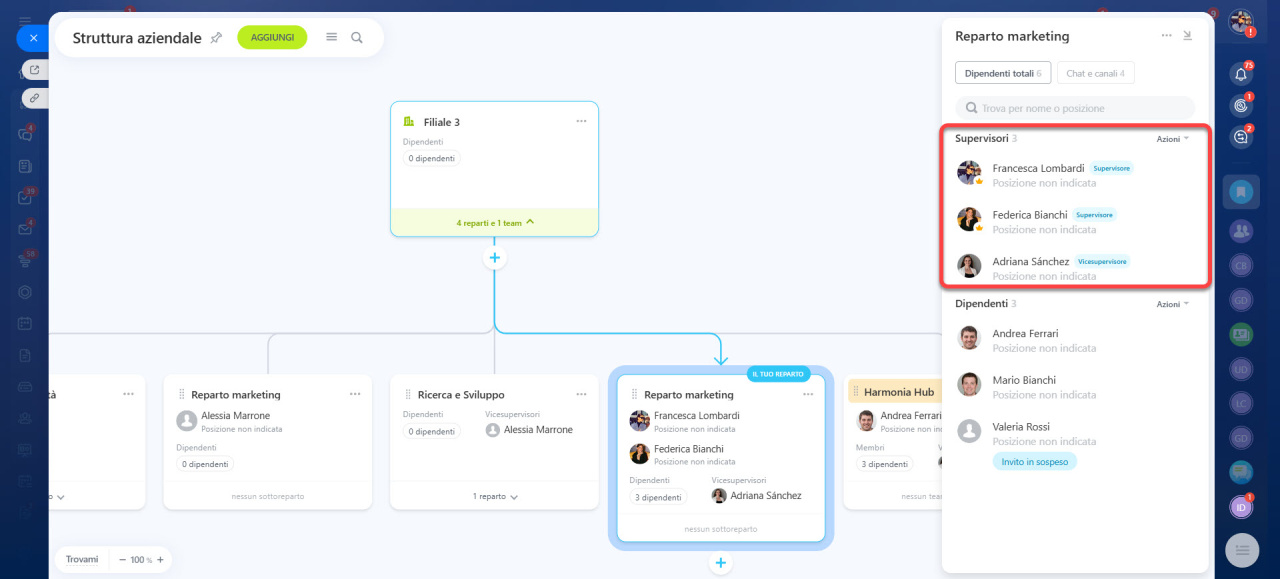Click 3 dipendenti chip on Harmonia Hub
The image size is (1280, 579).
point(885,464)
